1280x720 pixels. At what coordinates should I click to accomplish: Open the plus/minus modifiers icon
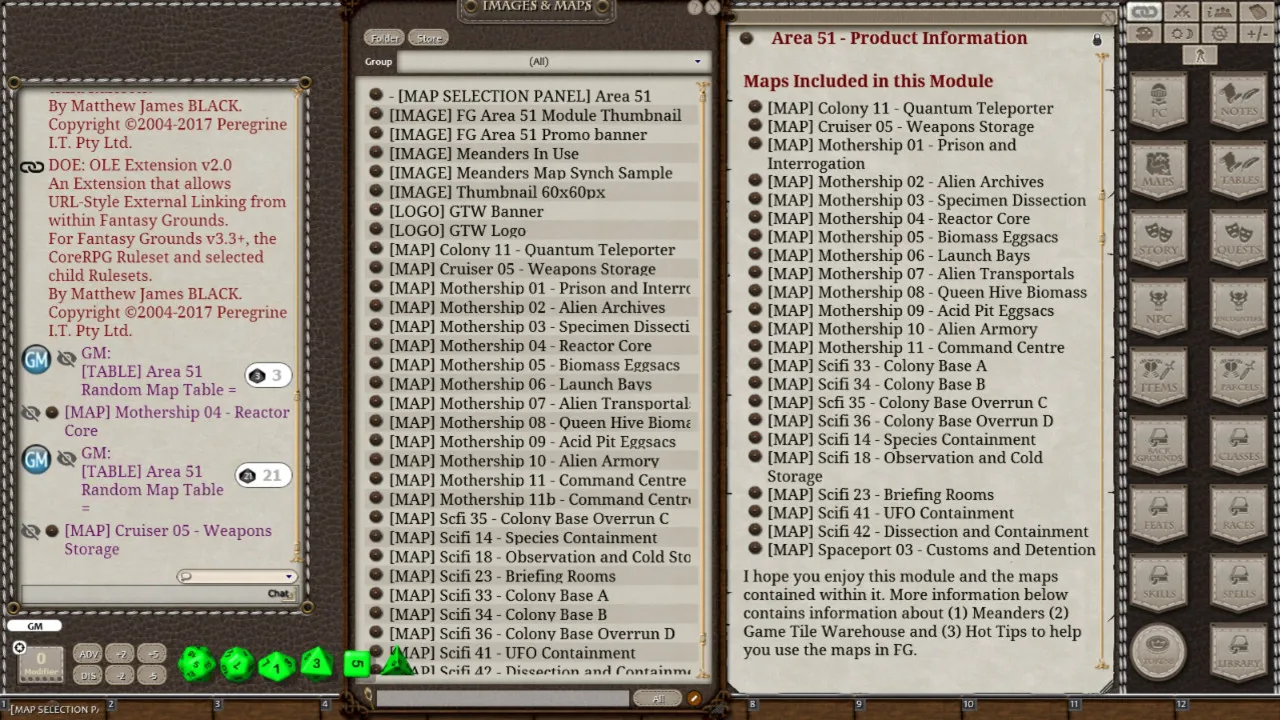tap(1257, 33)
